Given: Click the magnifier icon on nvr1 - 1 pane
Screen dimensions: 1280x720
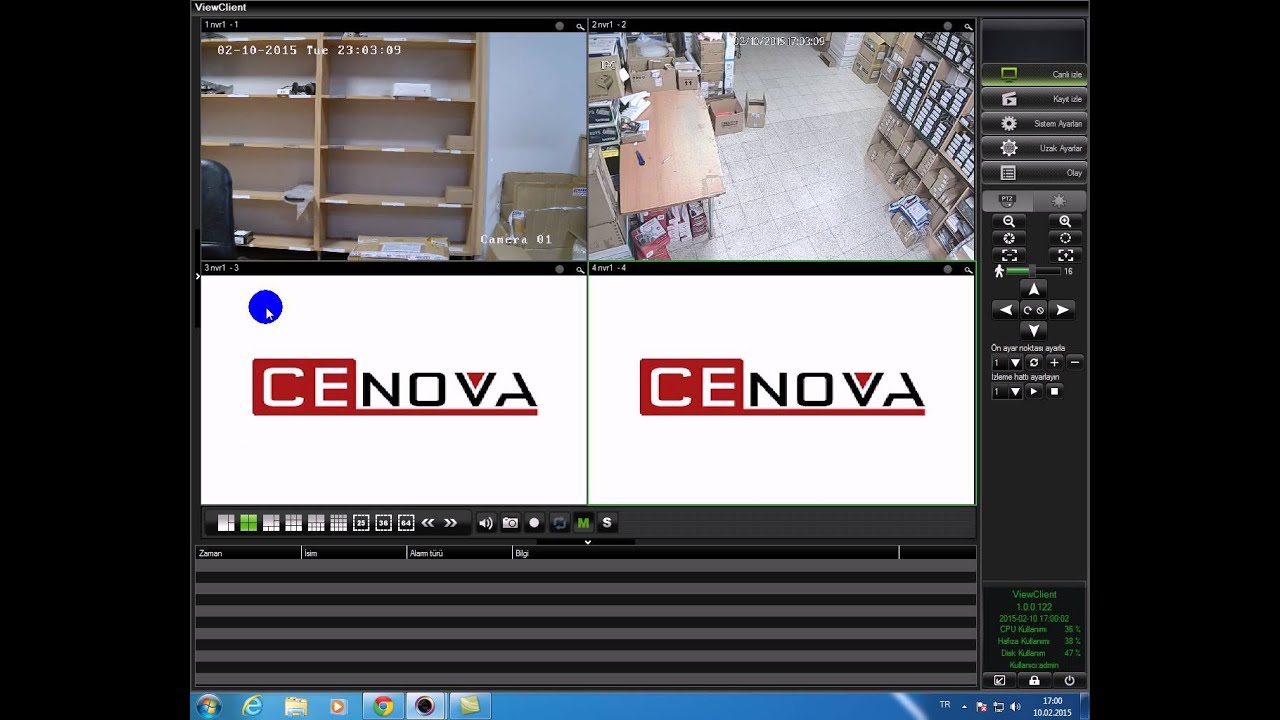Looking at the screenshot, I should 579,26.
